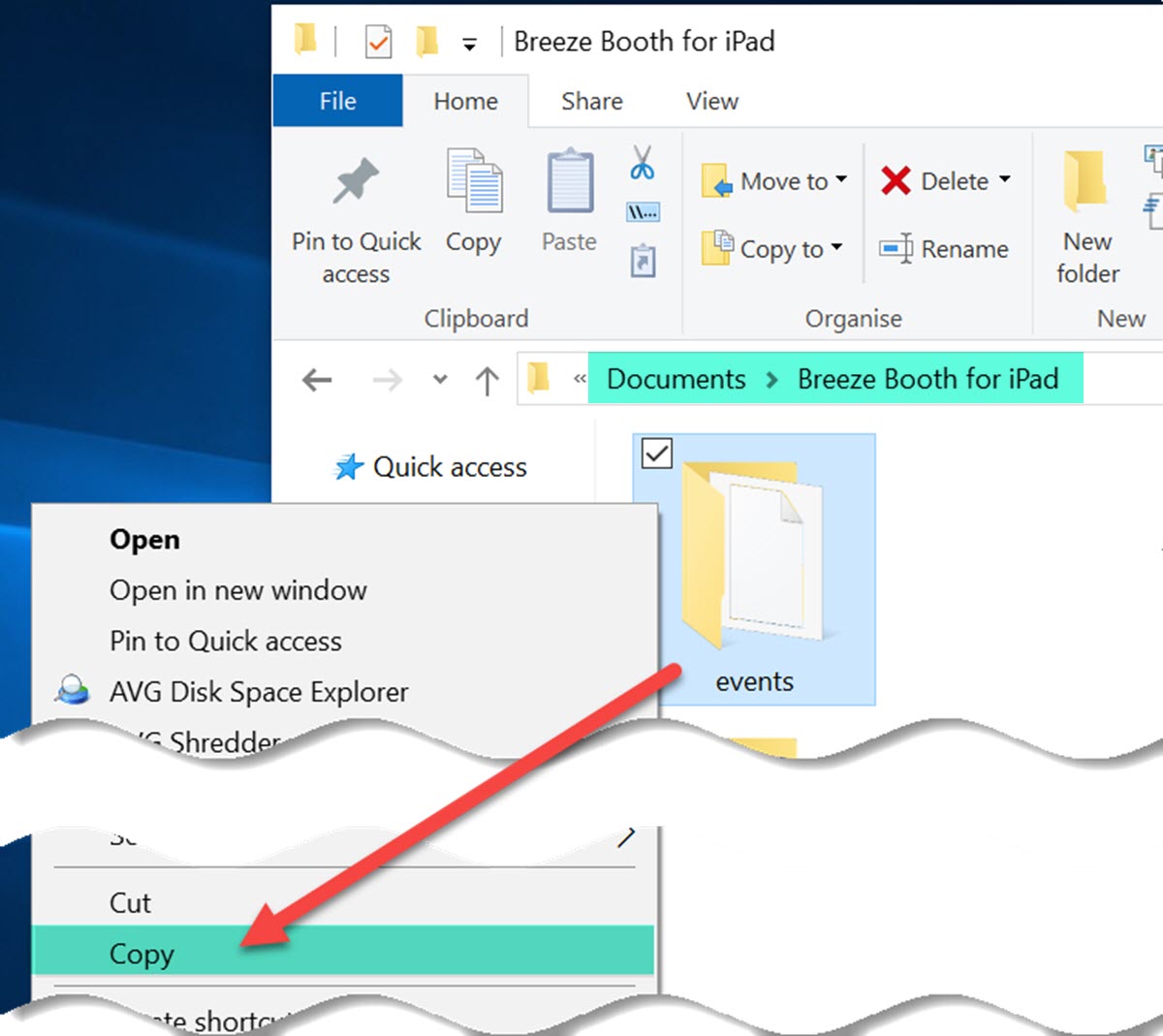Click the Paste shortcut icon in ribbon

point(643,261)
